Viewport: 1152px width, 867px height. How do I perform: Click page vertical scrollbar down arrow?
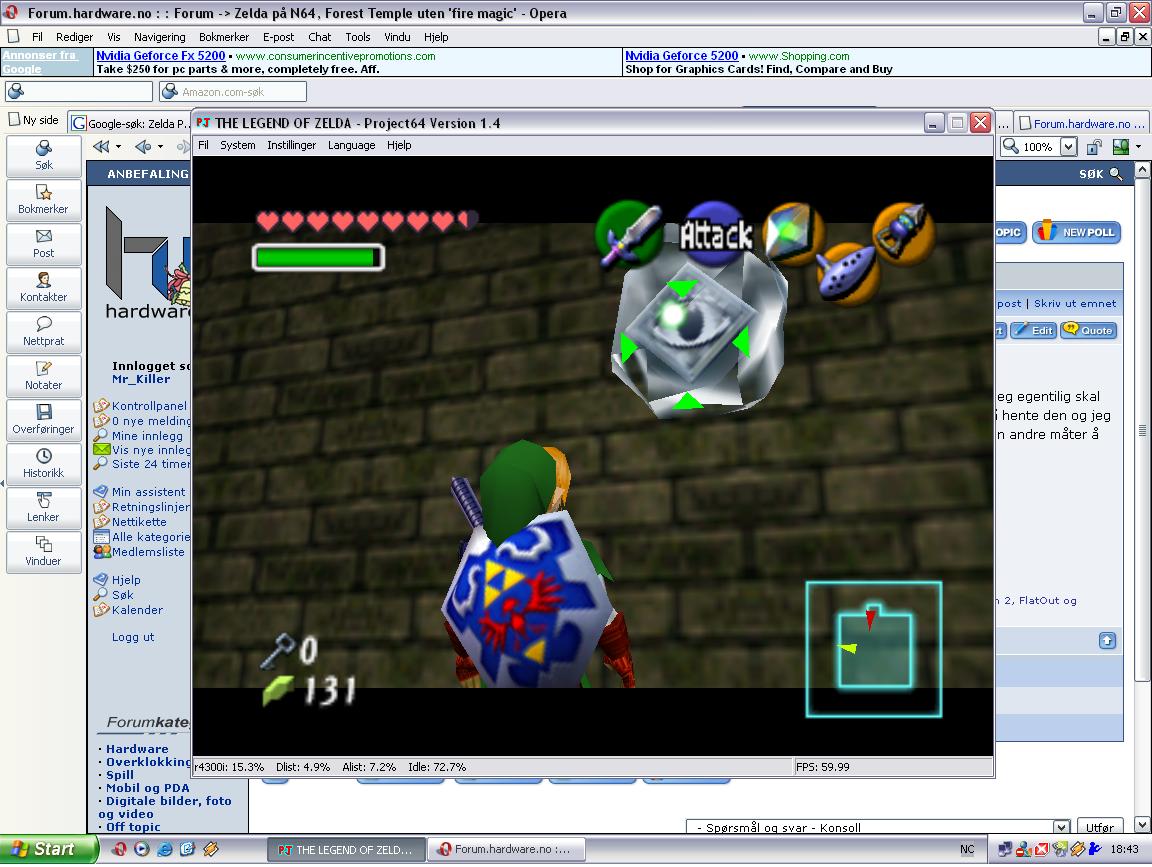pos(1142,825)
